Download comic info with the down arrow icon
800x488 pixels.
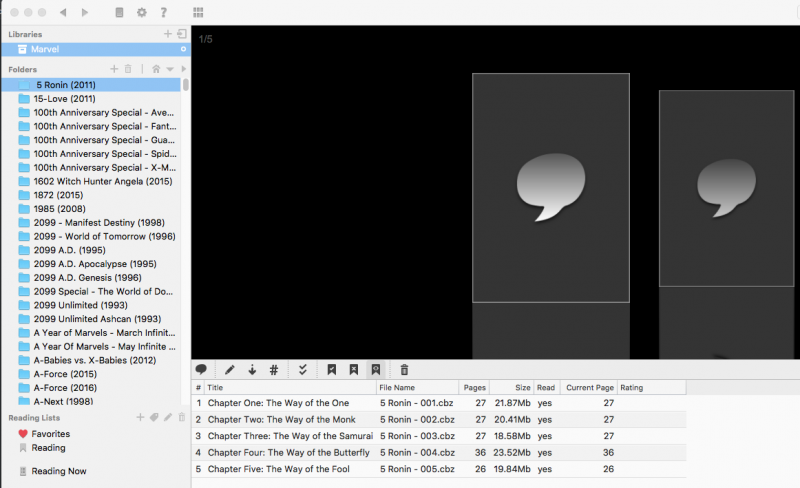(252, 370)
